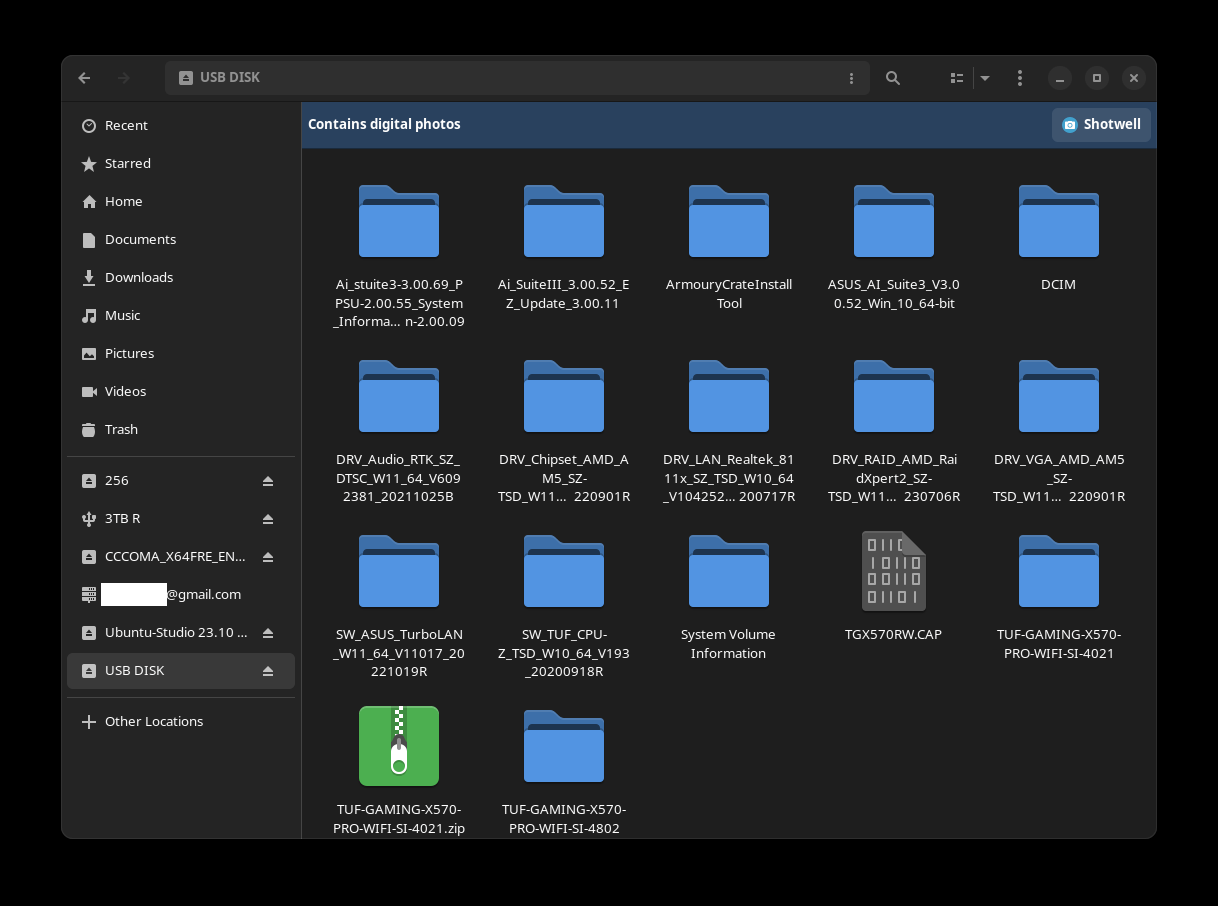Open the main three-dot menu

[1019, 78]
